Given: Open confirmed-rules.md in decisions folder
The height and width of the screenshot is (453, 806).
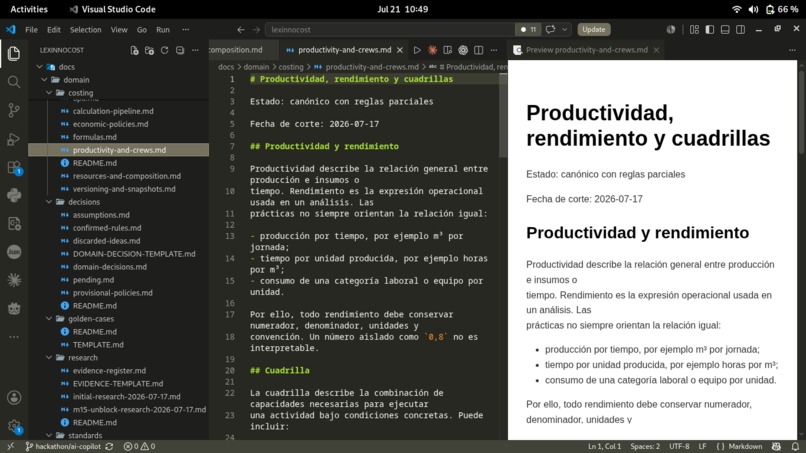Looking at the screenshot, I should (106, 228).
